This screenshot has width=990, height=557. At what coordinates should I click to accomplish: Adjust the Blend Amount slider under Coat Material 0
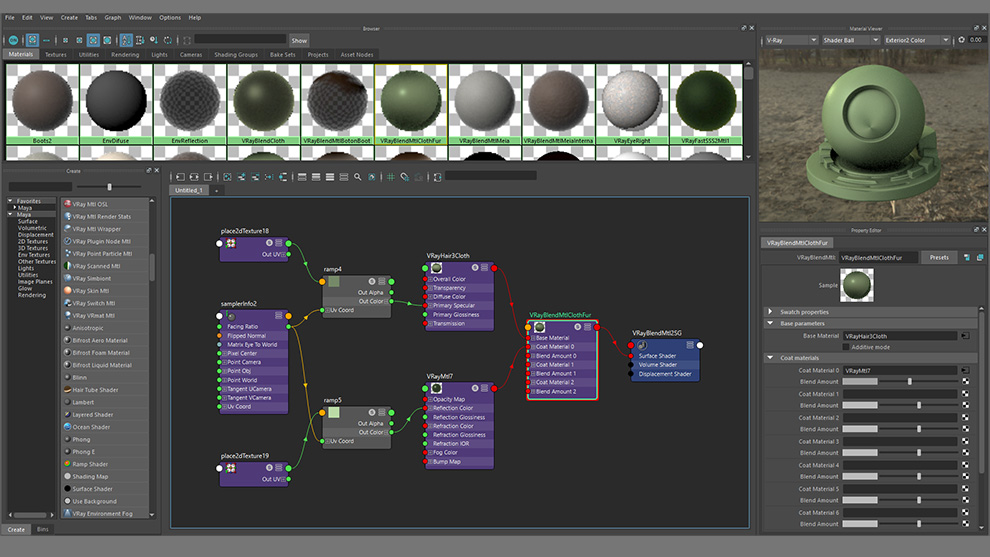909,382
